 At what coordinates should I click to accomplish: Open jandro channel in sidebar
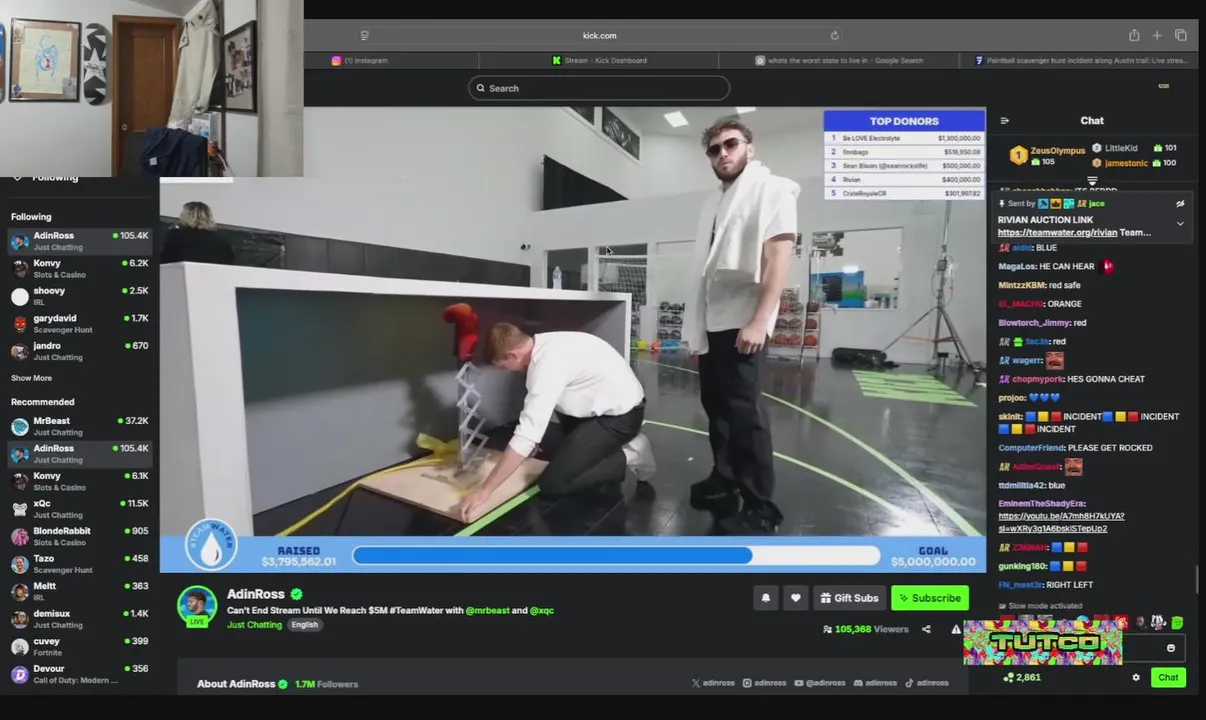pos(80,351)
